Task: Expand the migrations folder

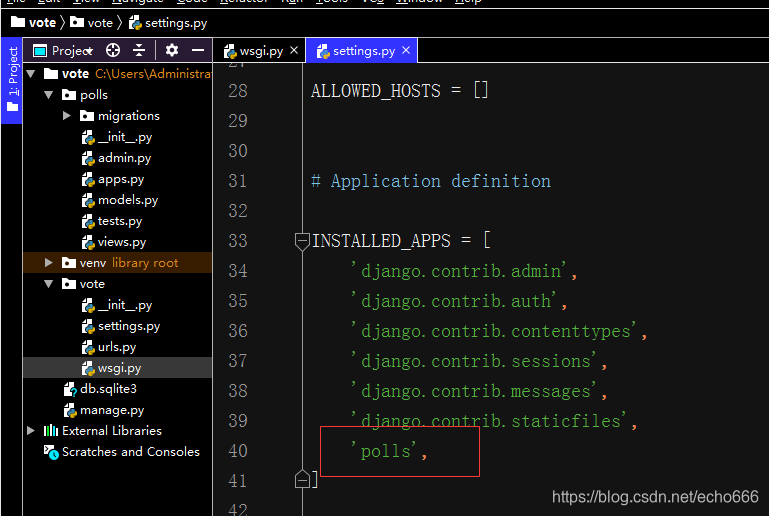Action: coord(66,116)
